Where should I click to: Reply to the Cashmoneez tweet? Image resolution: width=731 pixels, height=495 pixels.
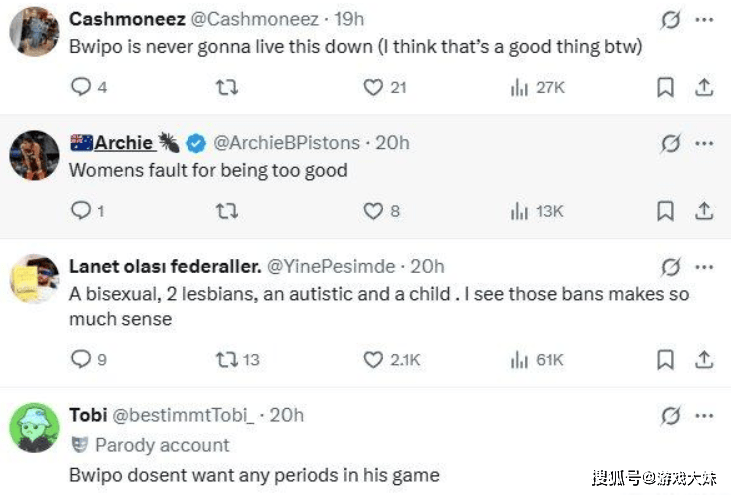pos(79,88)
